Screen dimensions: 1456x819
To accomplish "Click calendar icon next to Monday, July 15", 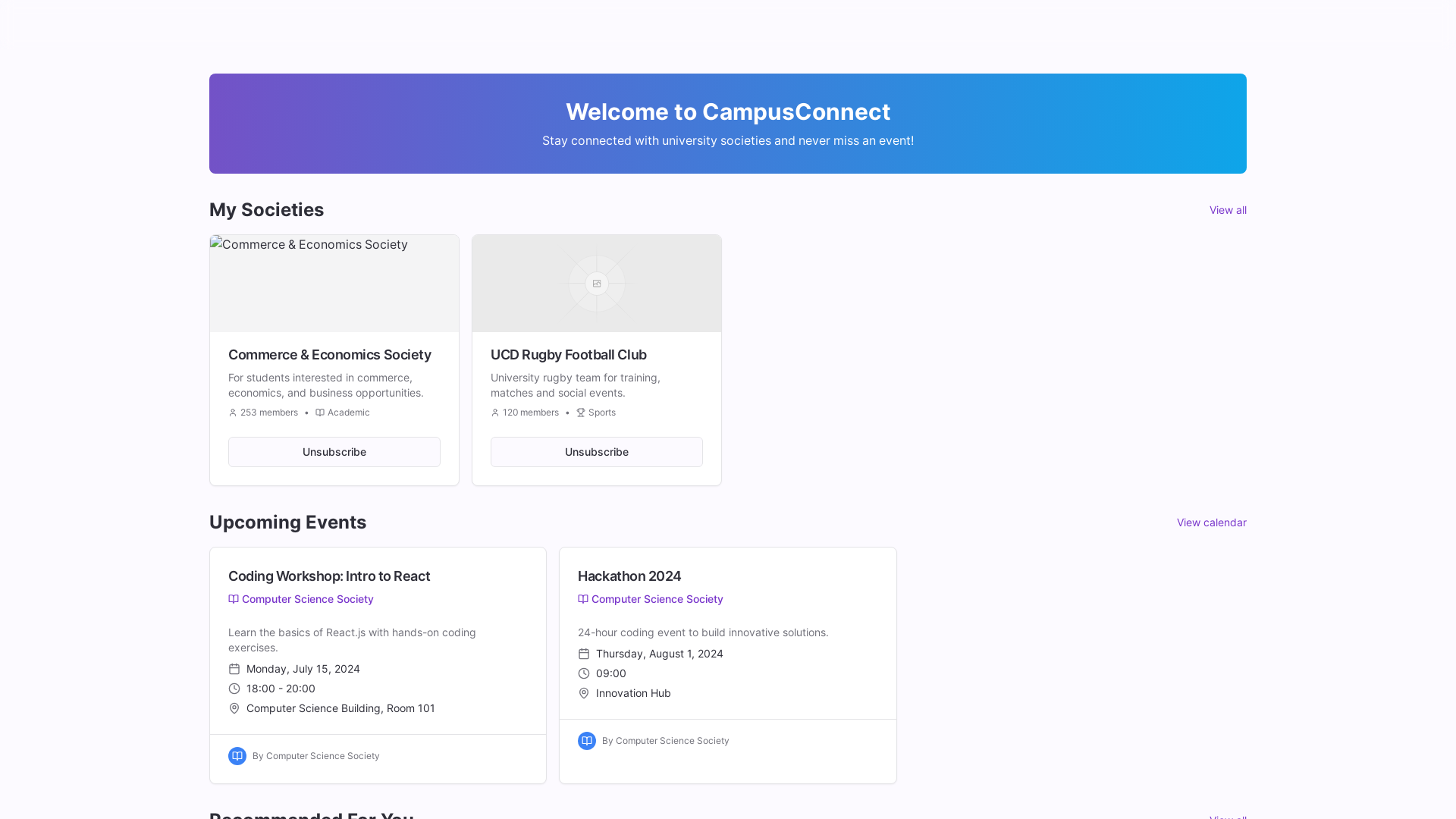I will [234, 669].
